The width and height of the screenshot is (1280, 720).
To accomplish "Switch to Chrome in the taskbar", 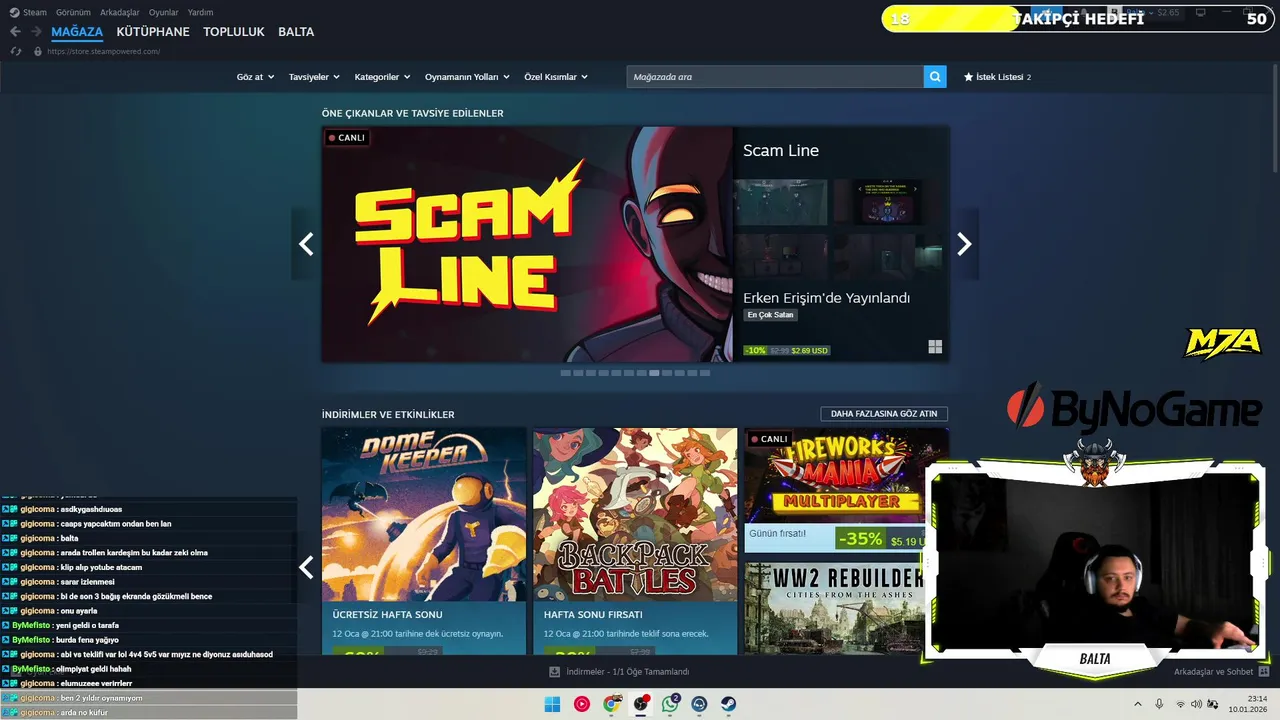I will click(x=611, y=704).
